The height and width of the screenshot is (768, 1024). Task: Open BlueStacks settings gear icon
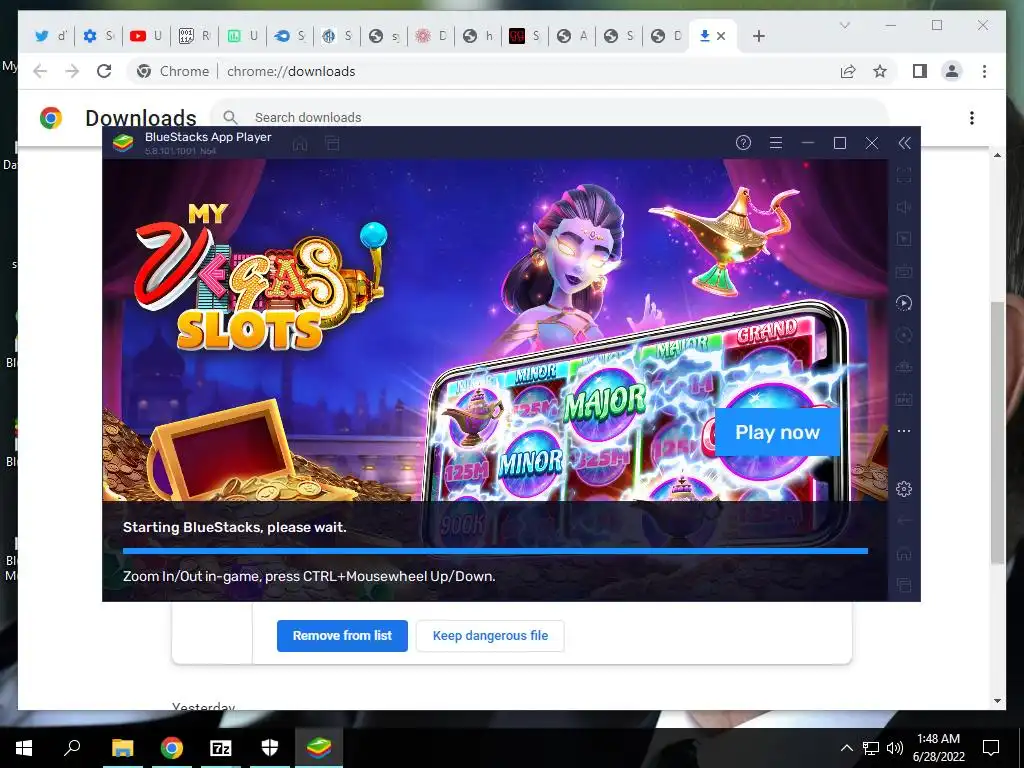(x=904, y=488)
